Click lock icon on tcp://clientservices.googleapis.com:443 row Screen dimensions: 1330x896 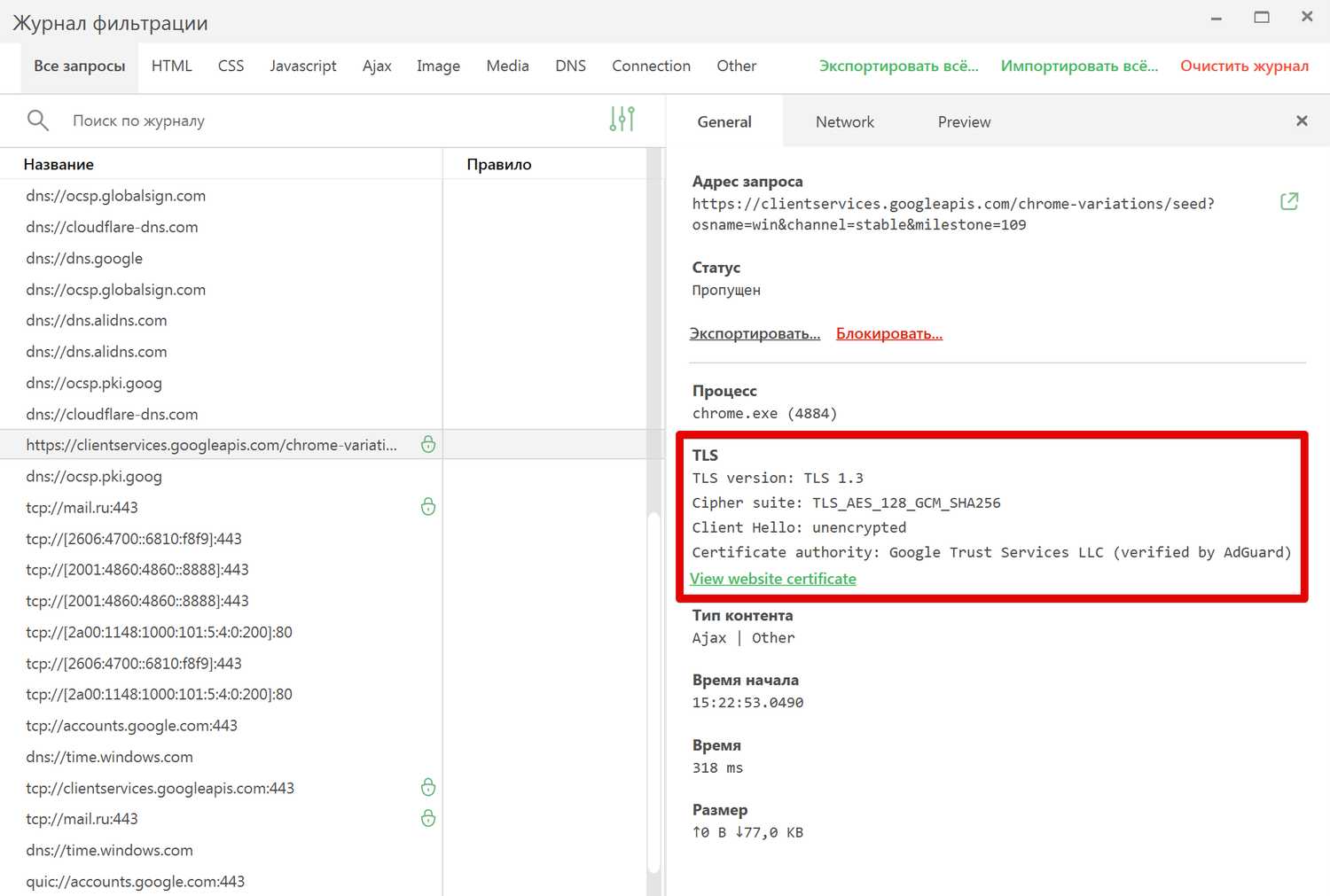[428, 788]
